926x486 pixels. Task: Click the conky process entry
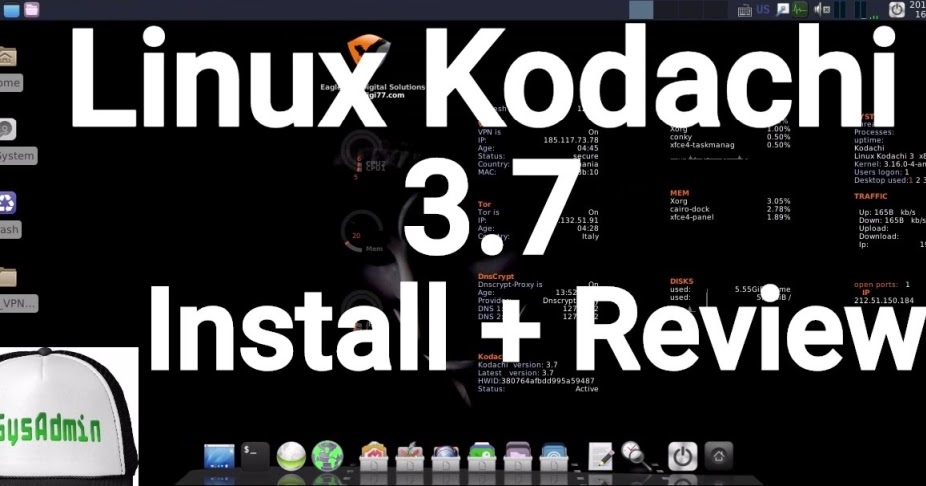coord(730,136)
